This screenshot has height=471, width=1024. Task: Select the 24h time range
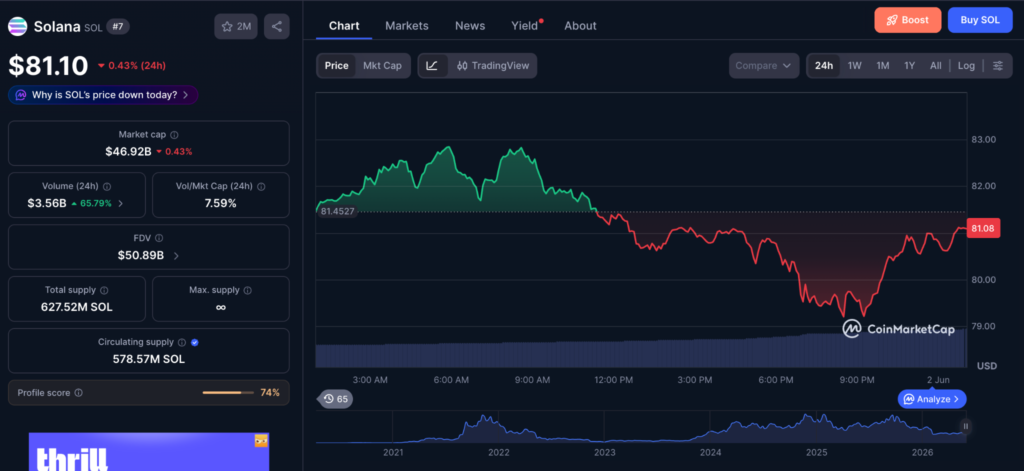pyautogui.click(x=824, y=65)
